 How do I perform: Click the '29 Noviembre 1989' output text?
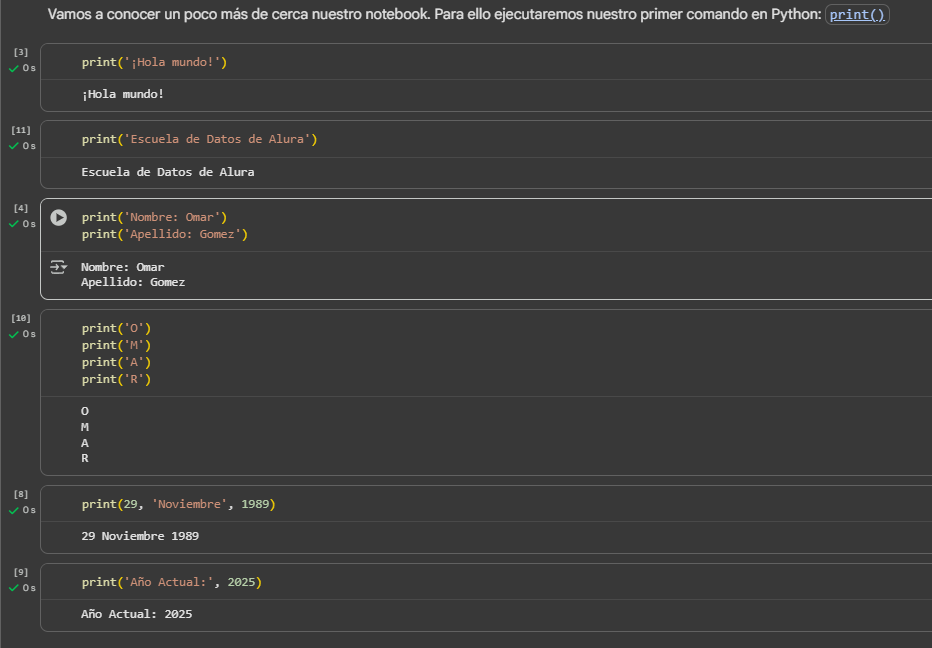[140, 536]
